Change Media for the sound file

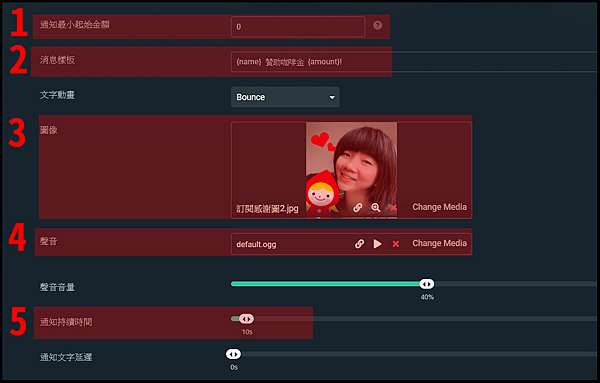point(439,243)
